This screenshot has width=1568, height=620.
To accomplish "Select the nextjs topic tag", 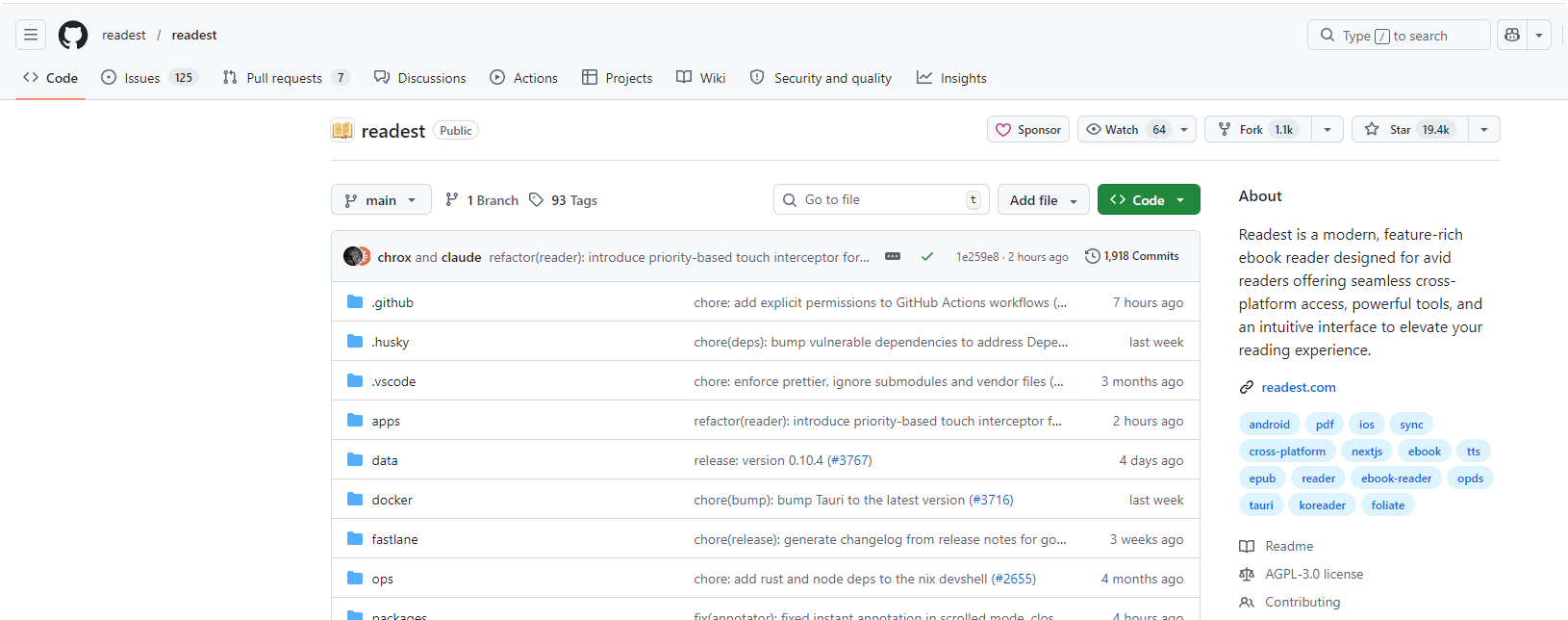I will [x=1367, y=452].
